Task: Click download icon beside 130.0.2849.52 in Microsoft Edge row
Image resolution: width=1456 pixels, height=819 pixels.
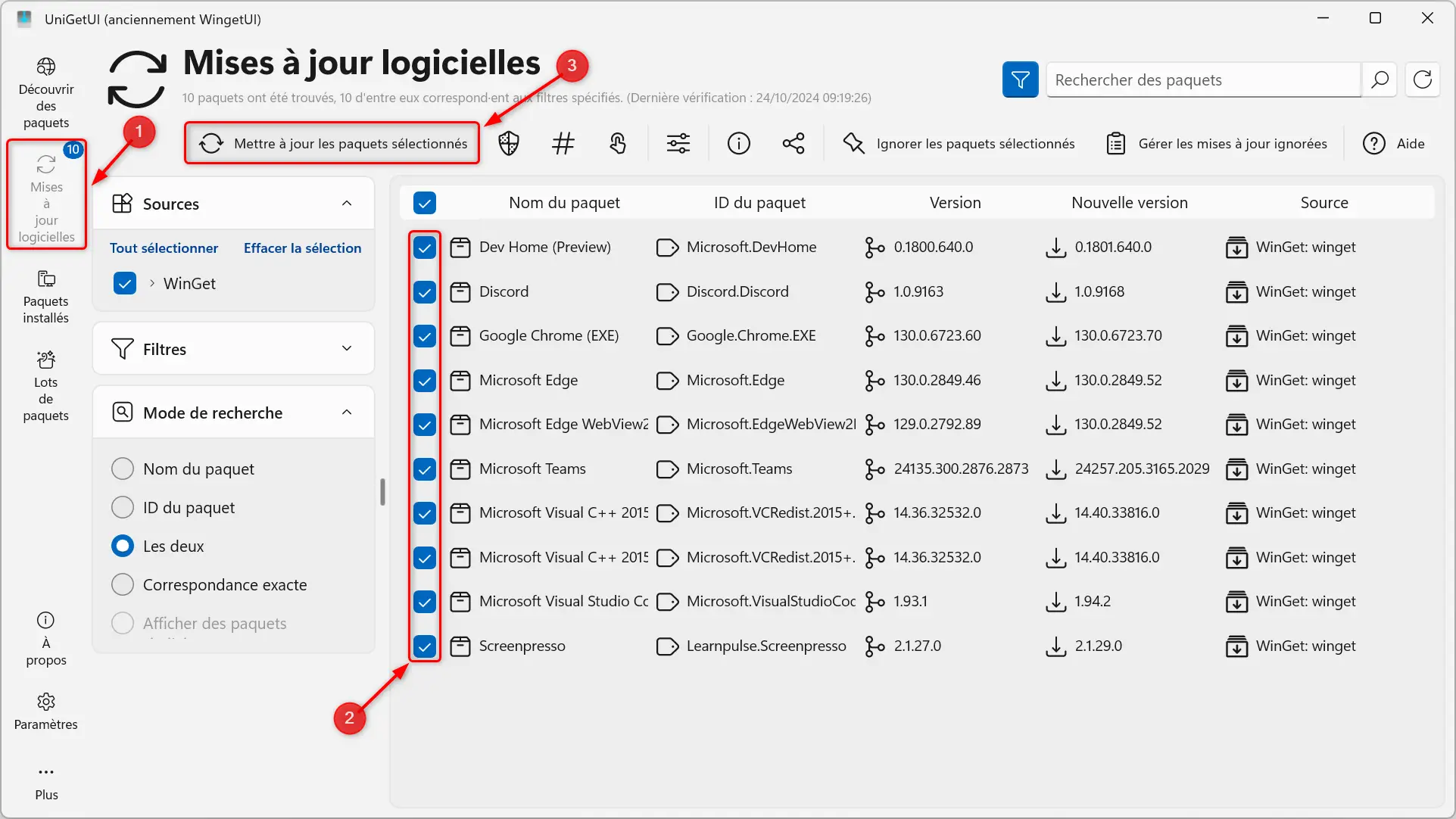Action: pyautogui.click(x=1055, y=381)
